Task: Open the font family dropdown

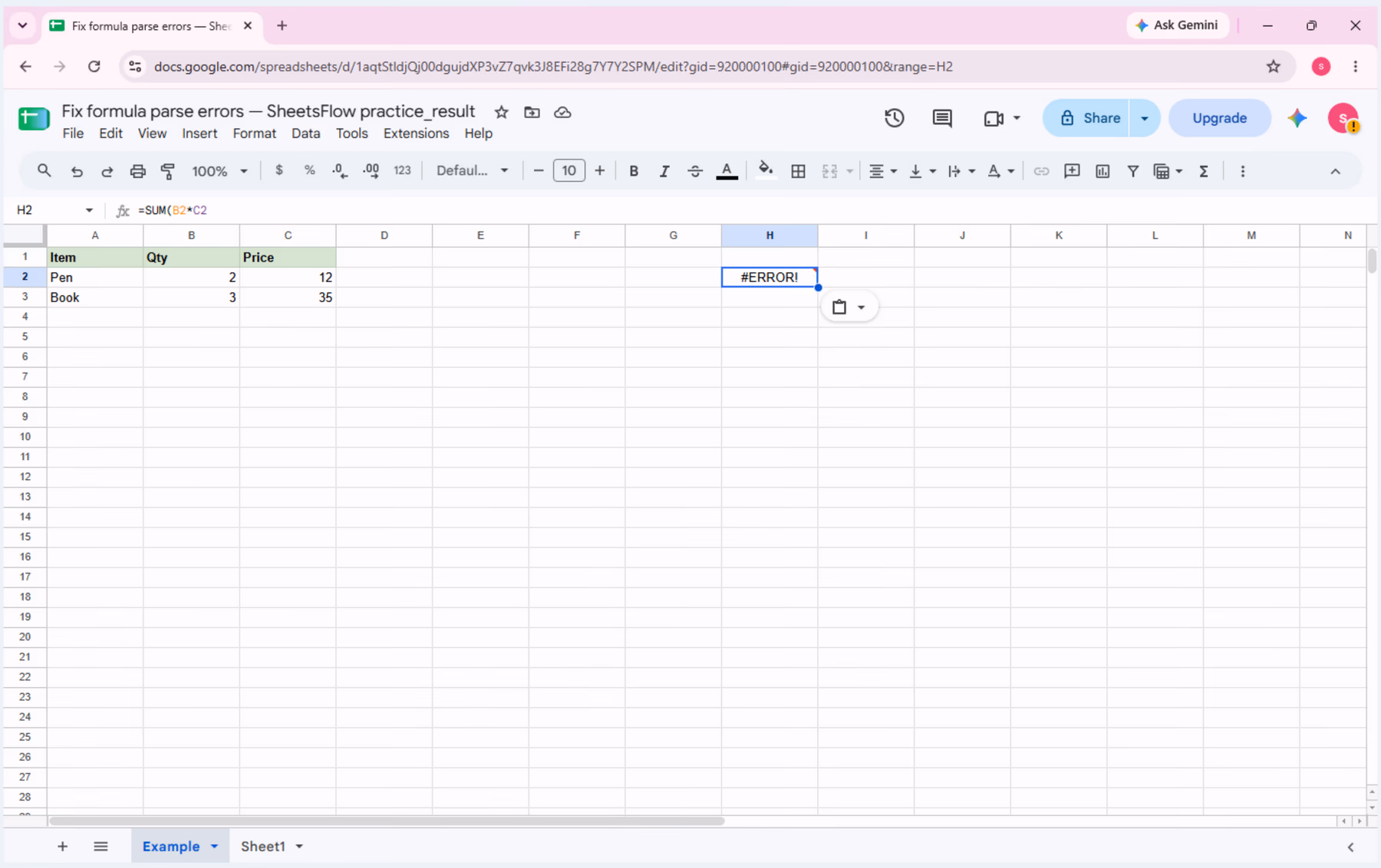Action: [472, 170]
